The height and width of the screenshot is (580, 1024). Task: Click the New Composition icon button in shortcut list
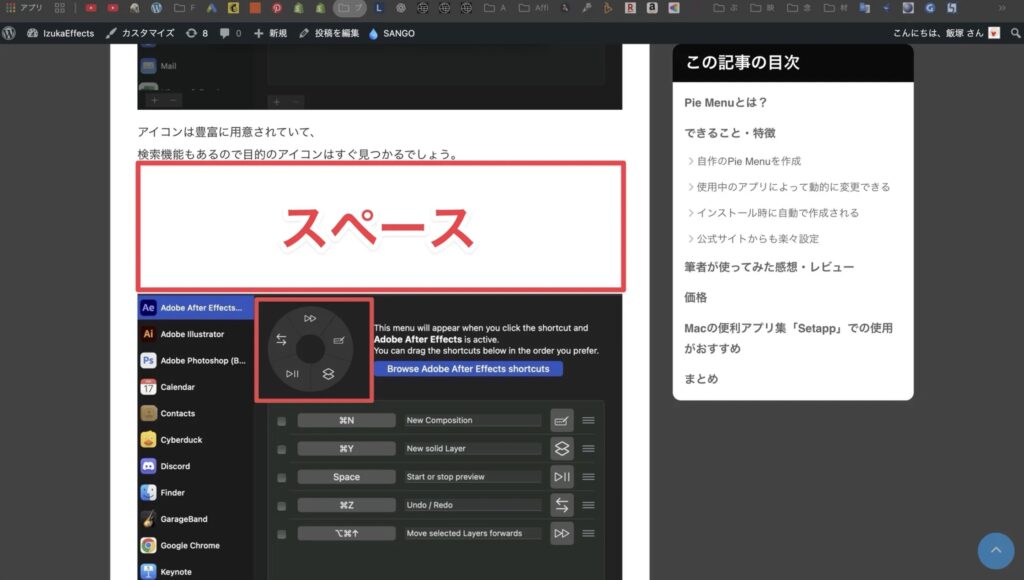coord(562,421)
